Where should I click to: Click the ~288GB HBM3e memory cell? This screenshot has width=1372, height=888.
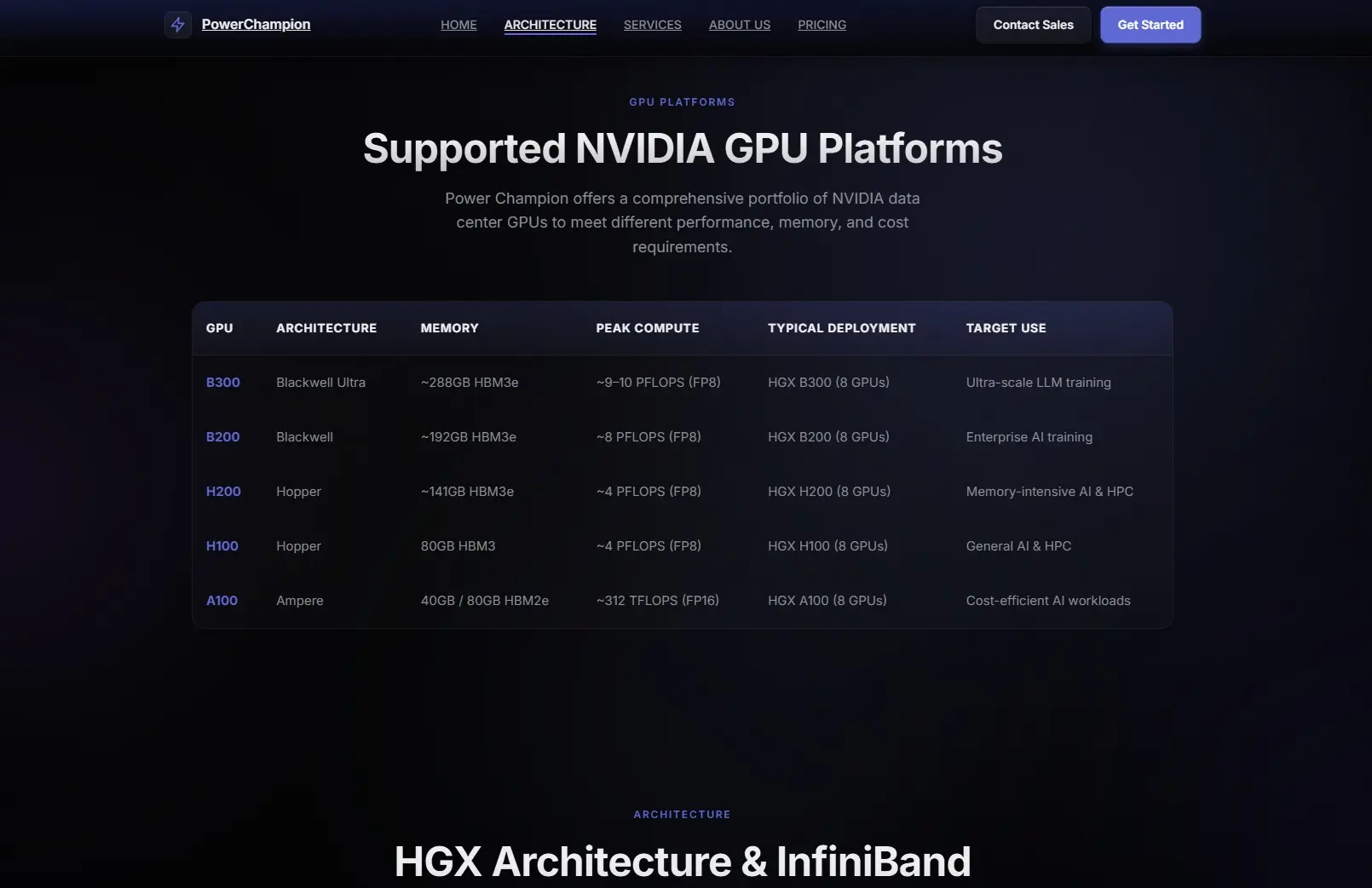(470, 383)
